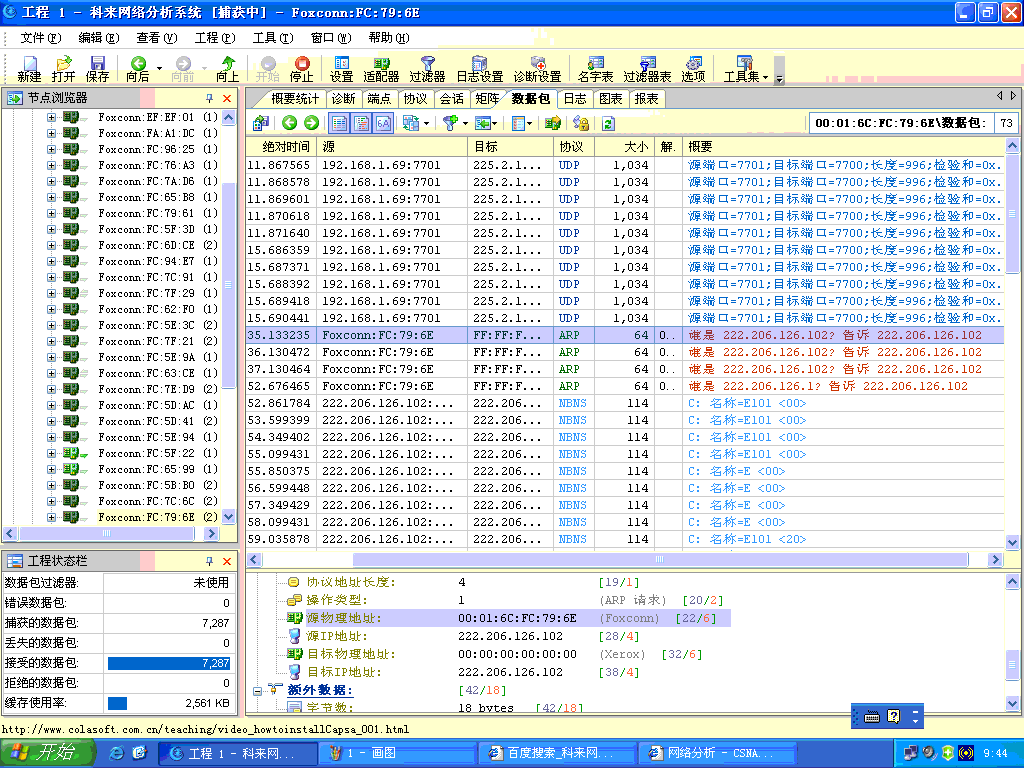The width and height of the screenshot is (1024, 768).
Task: Click the 停止 (Stop capture) toolbar icon
Action: [x=301, y=68]
